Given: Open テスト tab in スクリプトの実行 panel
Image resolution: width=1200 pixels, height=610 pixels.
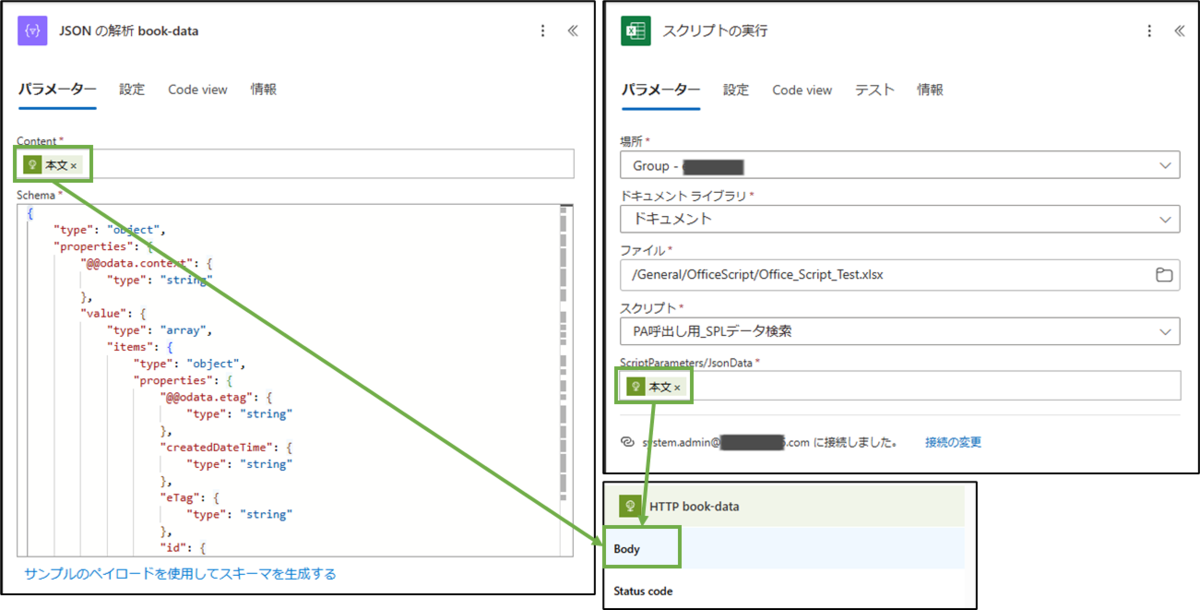Looking at the screenshot, I should (x=874, y=89).
